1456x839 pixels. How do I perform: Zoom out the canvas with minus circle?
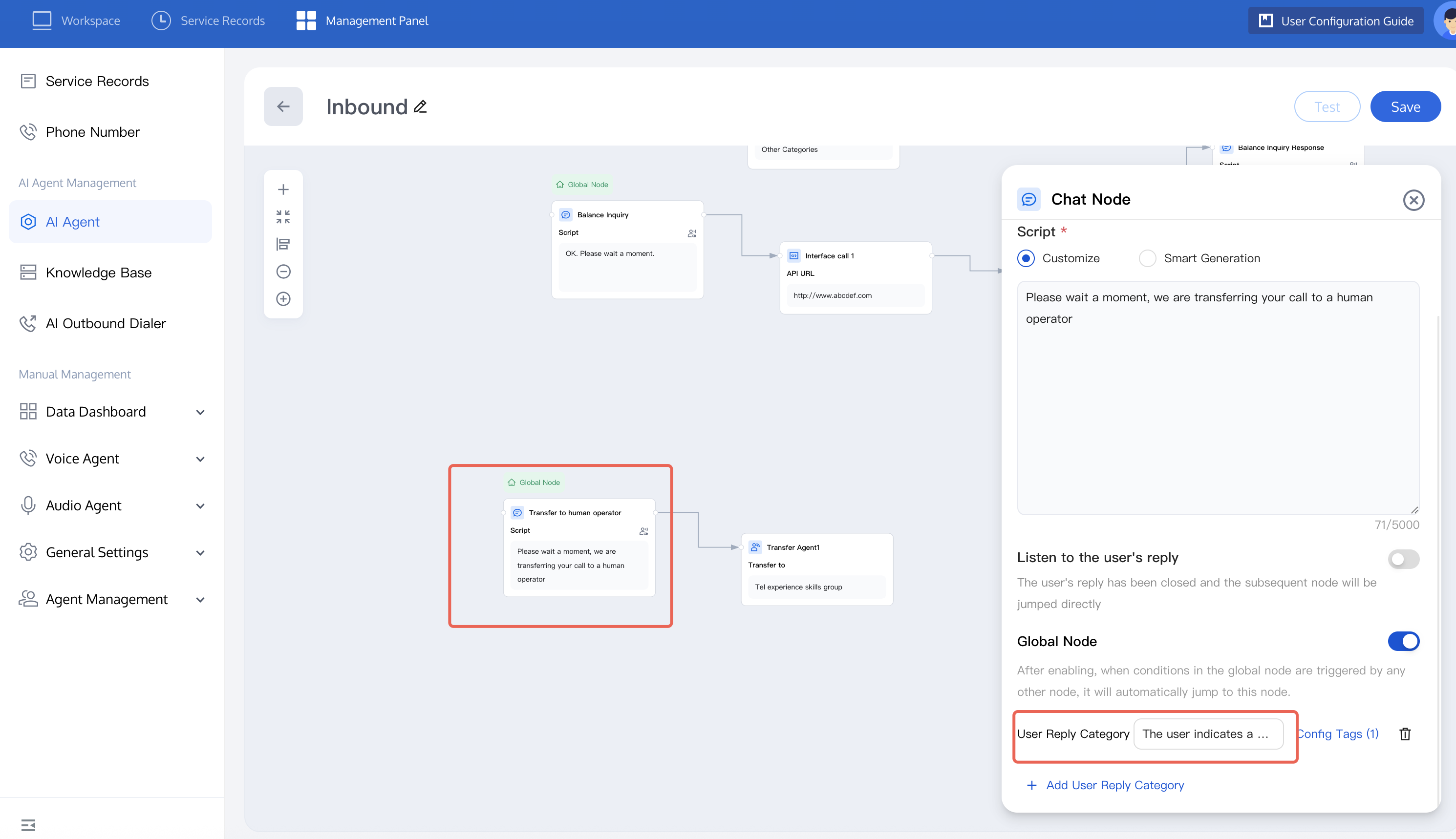coord(283,272)
